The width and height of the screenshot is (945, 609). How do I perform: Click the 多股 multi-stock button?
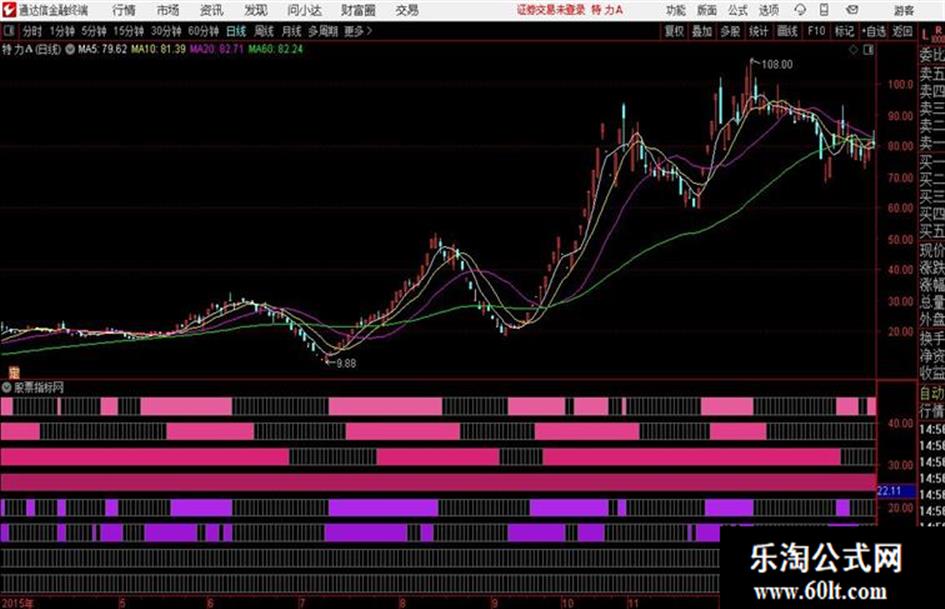tap(730, 31)
